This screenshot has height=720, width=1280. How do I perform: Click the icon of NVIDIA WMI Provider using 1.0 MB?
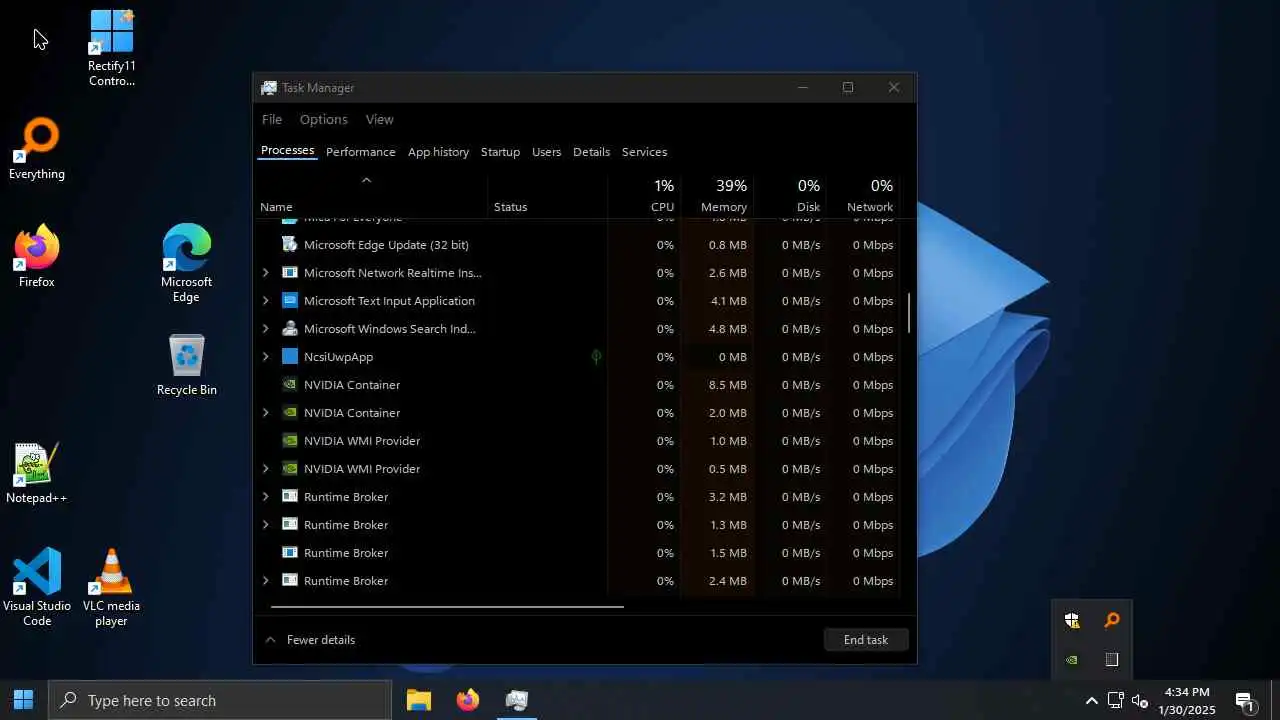click(x=290, y=440)
